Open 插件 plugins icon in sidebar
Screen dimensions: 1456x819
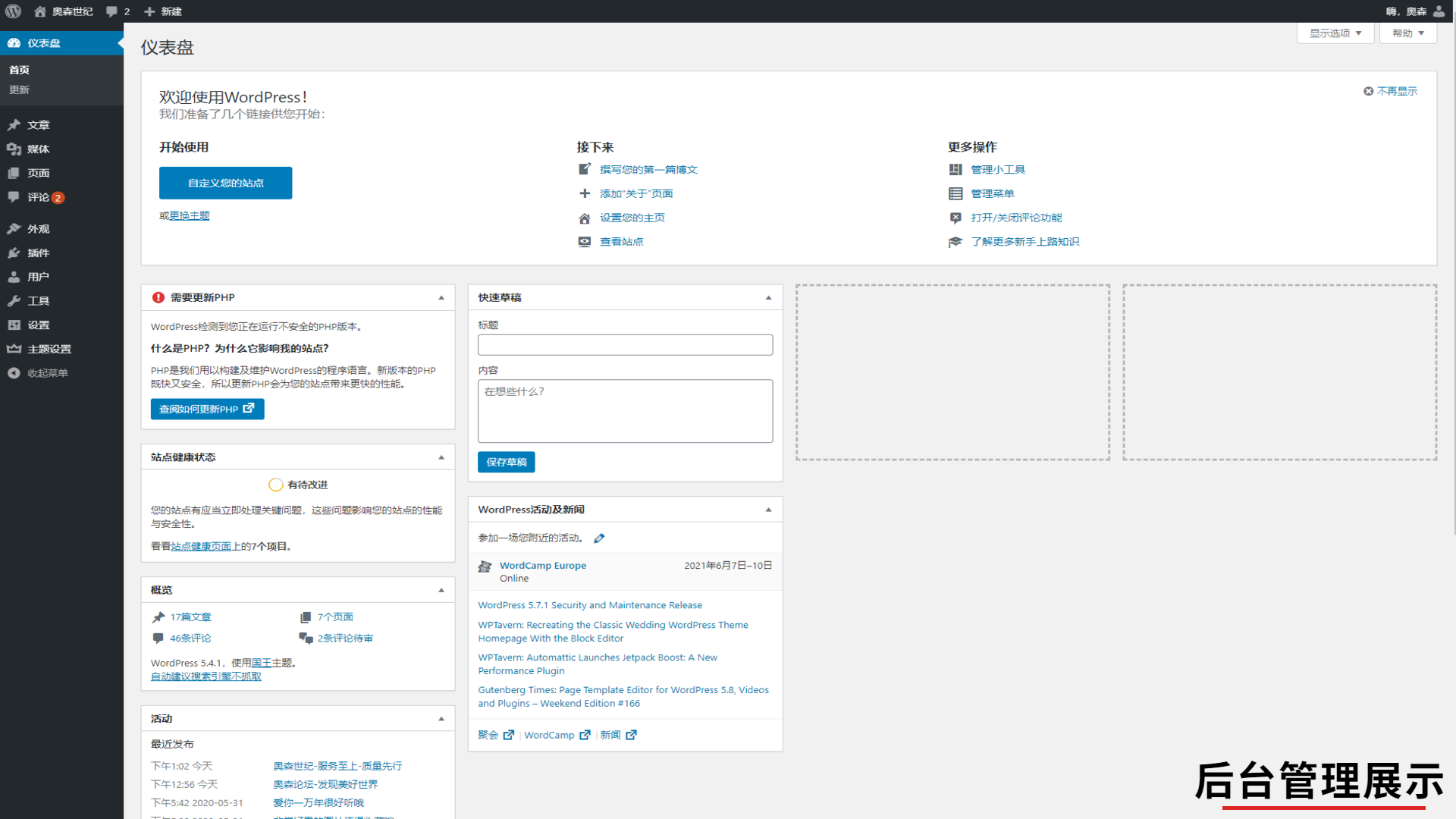pos(14,253)
